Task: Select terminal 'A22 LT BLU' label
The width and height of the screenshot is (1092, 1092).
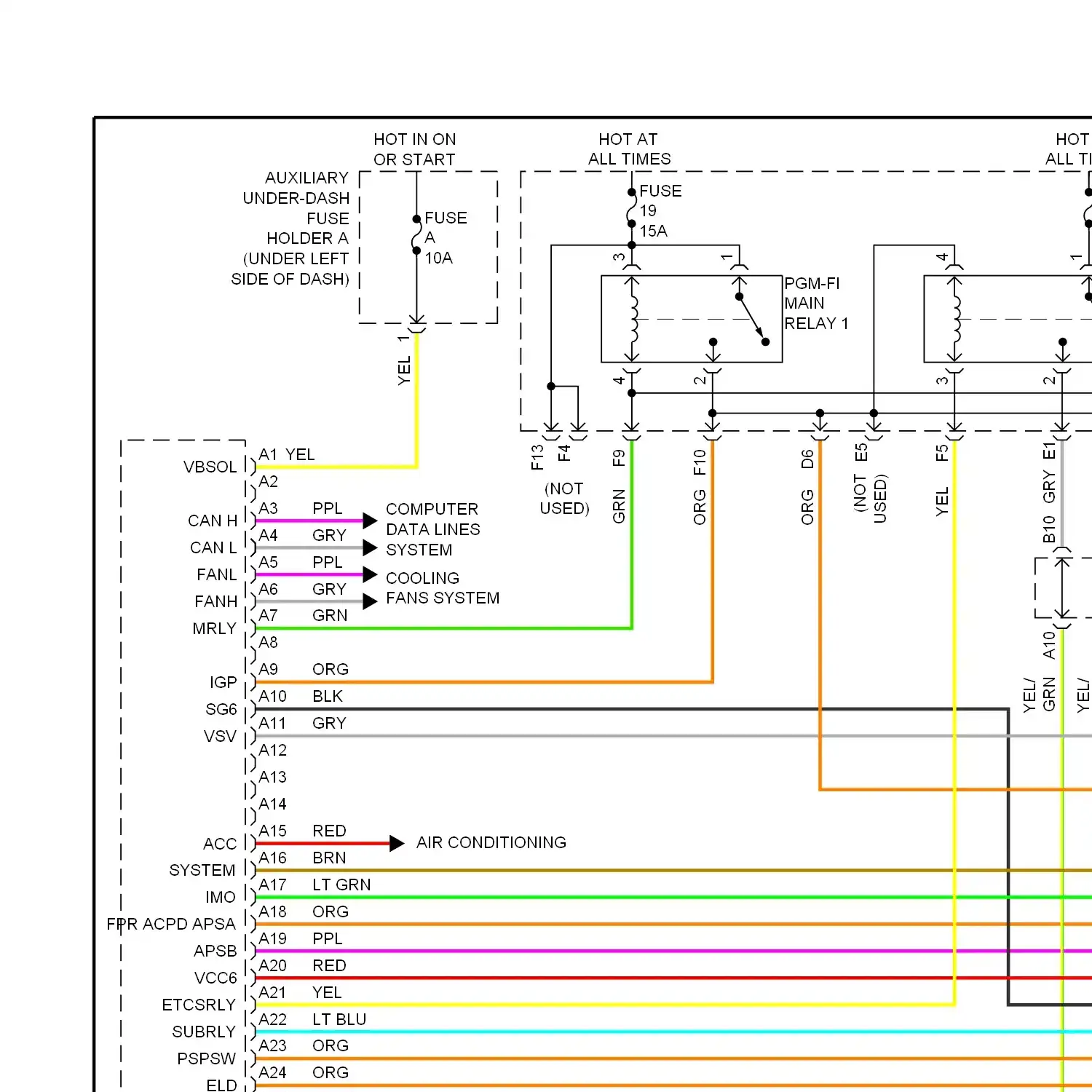Action: click(313, 1020)
